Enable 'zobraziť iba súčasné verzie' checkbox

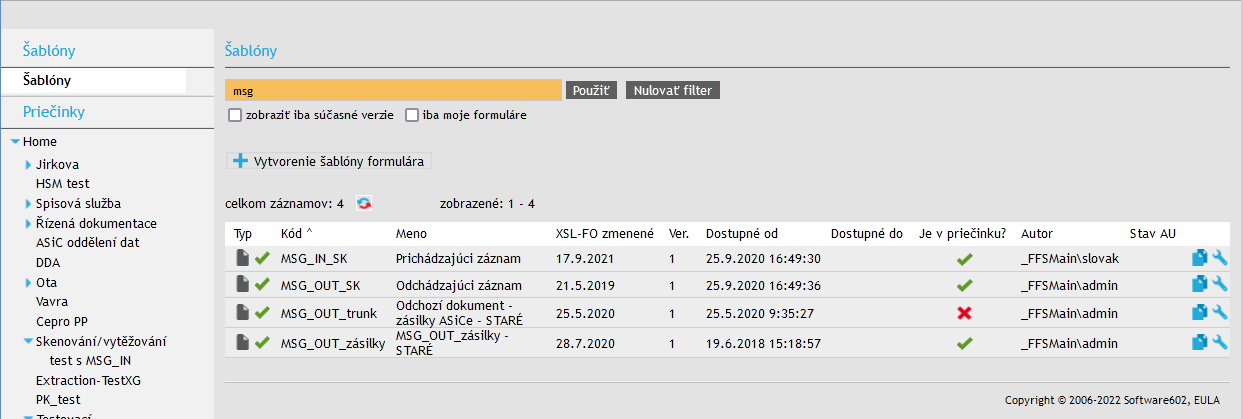point(235,115)
